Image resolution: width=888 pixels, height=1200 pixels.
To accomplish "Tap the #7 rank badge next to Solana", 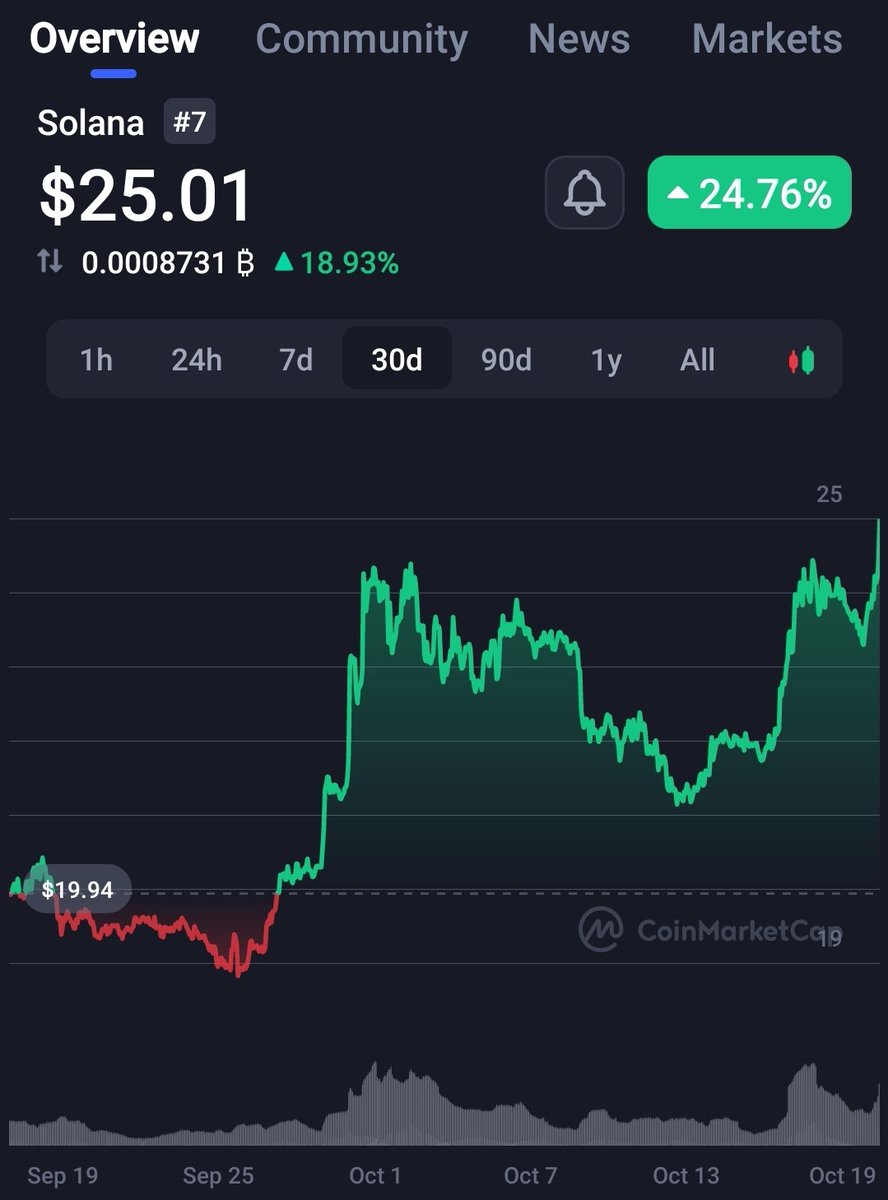I will 190,122.
